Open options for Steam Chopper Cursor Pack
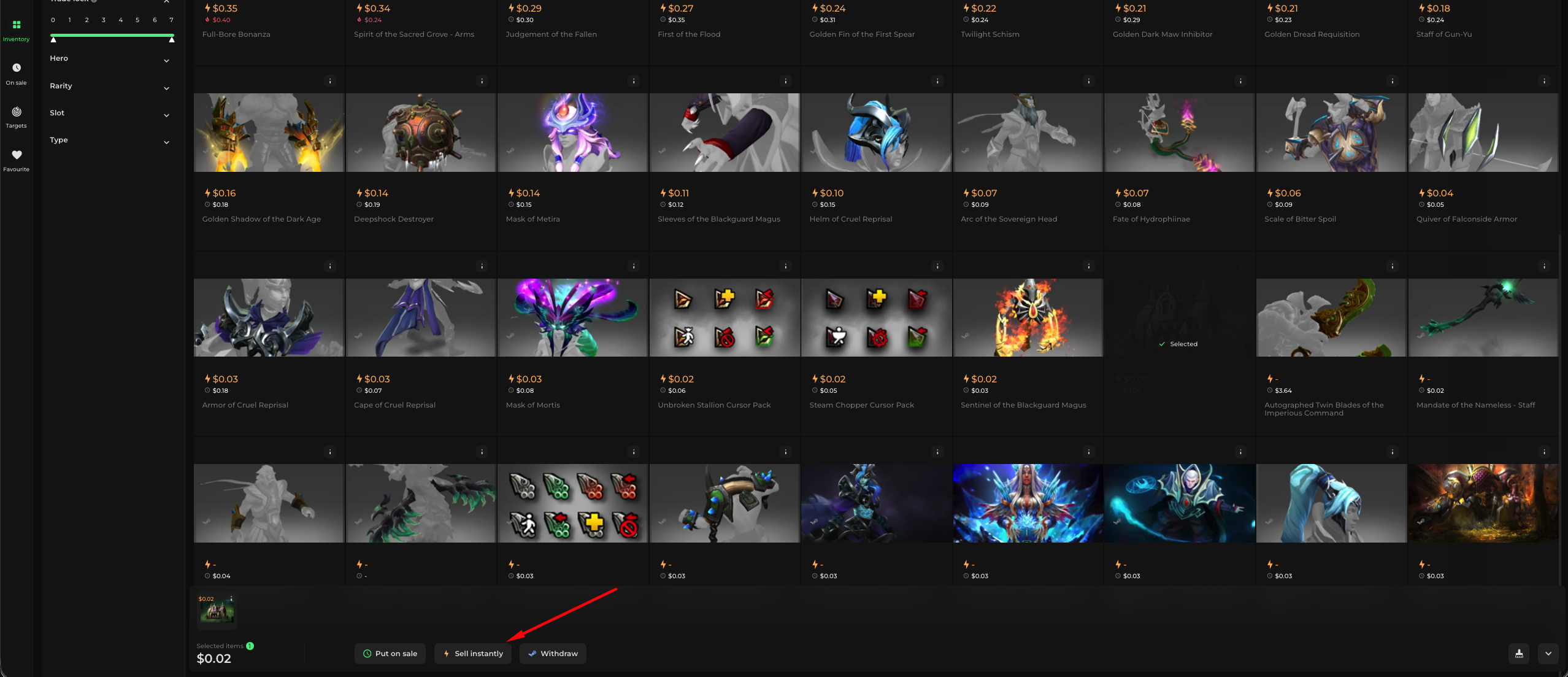 937,266
